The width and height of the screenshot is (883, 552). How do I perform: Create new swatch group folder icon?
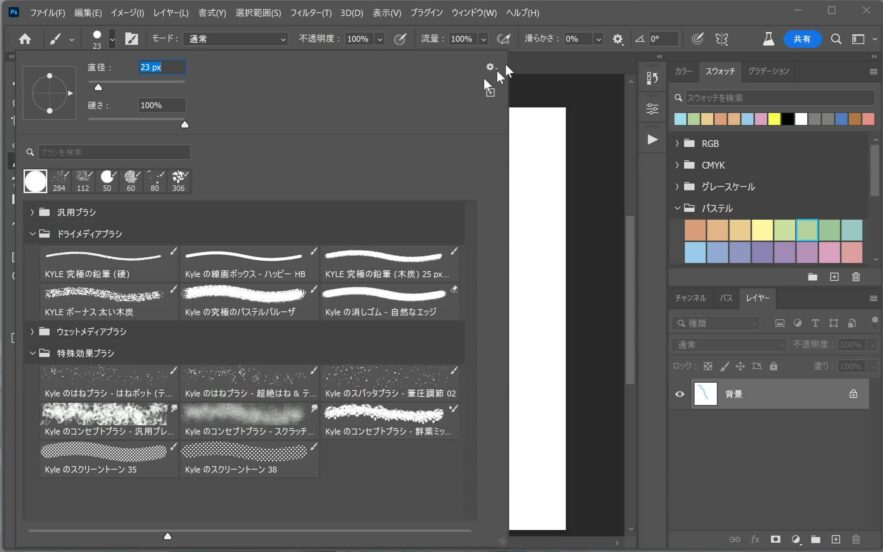pyautogui.click(x=812, y=277)
